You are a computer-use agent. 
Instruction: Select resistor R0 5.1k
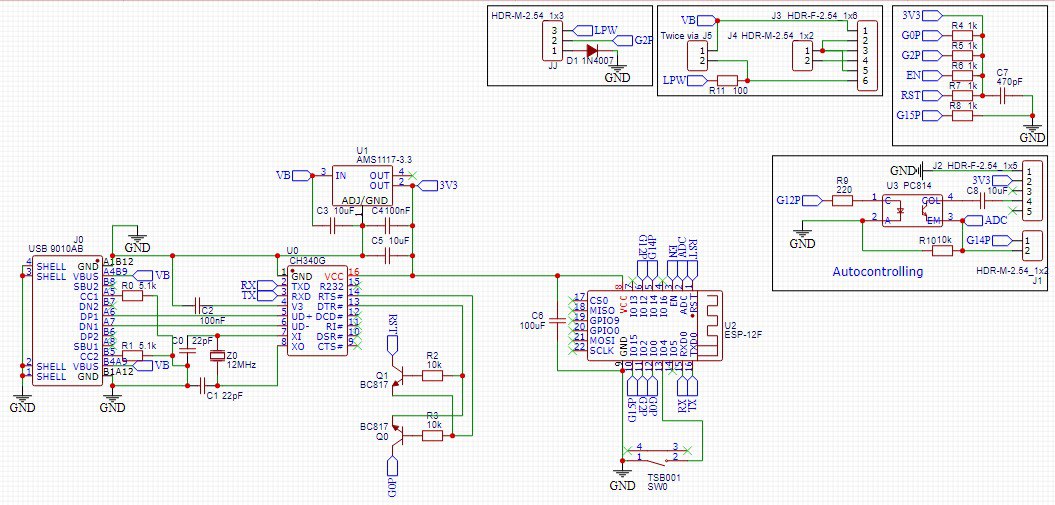coord(132,297)
